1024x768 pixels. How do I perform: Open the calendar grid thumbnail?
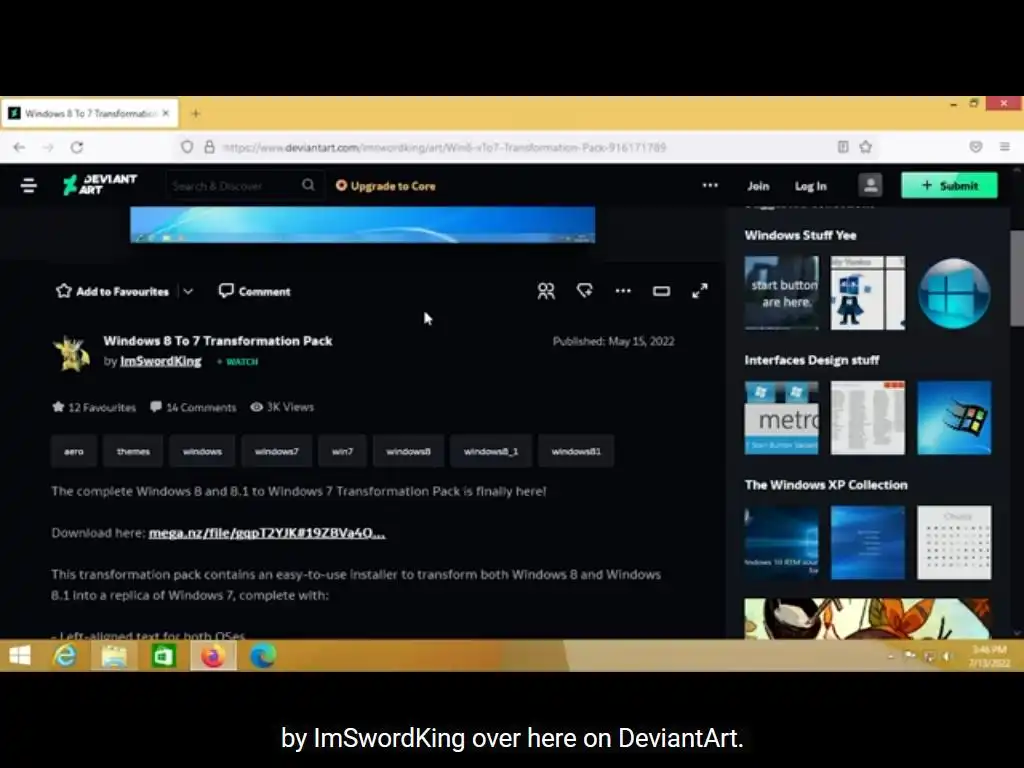point(954,542)
